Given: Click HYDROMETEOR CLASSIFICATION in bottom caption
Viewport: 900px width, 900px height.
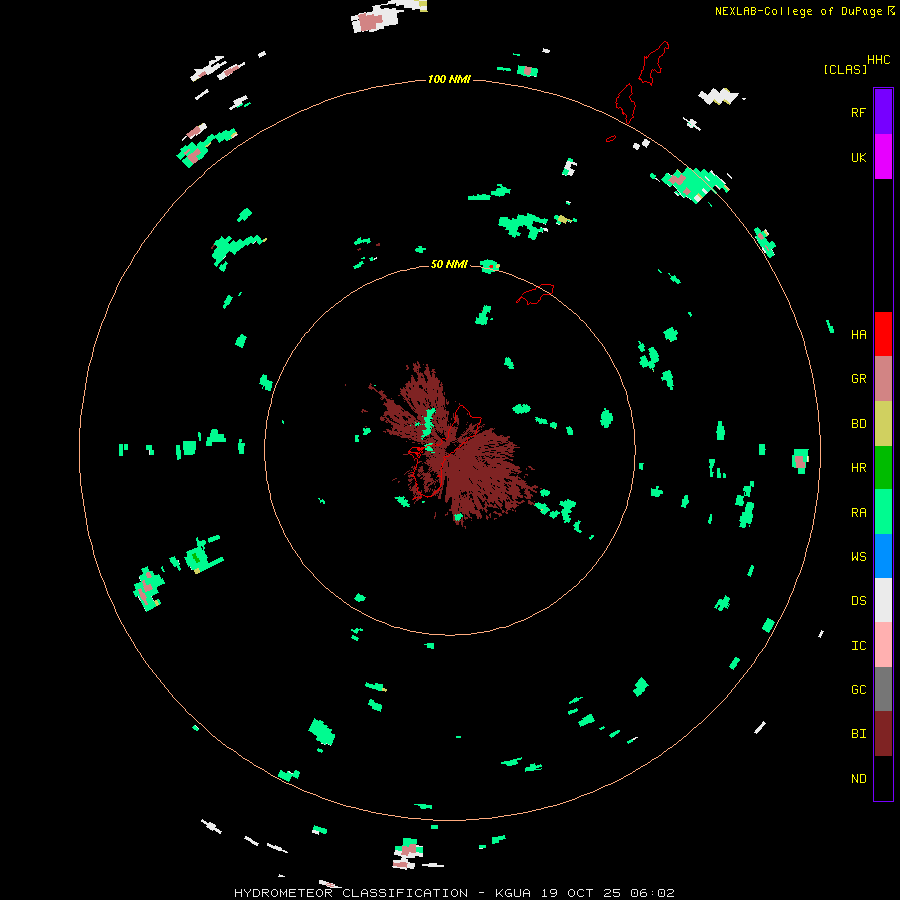Looking at the screenshot, I should coord(351,893).
